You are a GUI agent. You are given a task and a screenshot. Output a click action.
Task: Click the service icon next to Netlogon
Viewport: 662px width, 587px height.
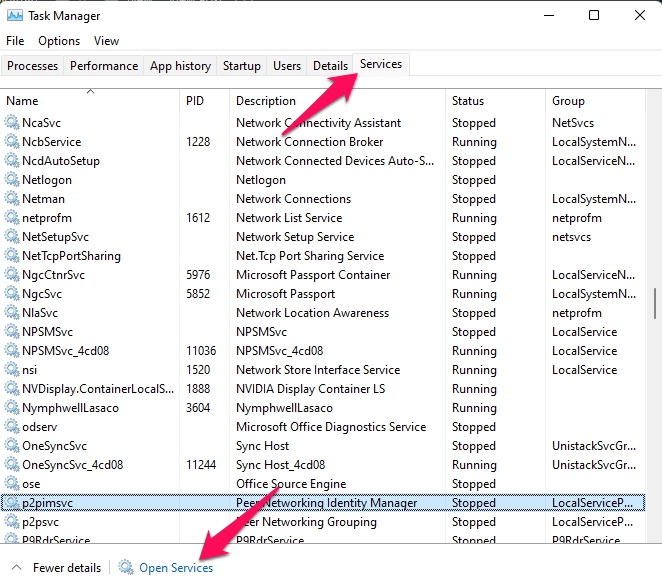click(x=12, y=180)
